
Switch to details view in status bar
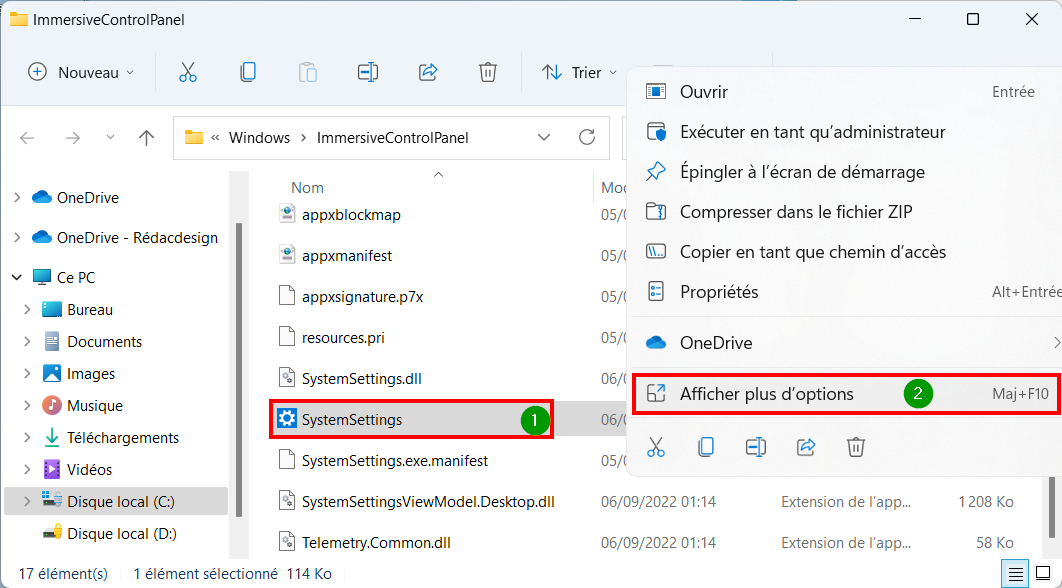click(x=1015, y=574)
